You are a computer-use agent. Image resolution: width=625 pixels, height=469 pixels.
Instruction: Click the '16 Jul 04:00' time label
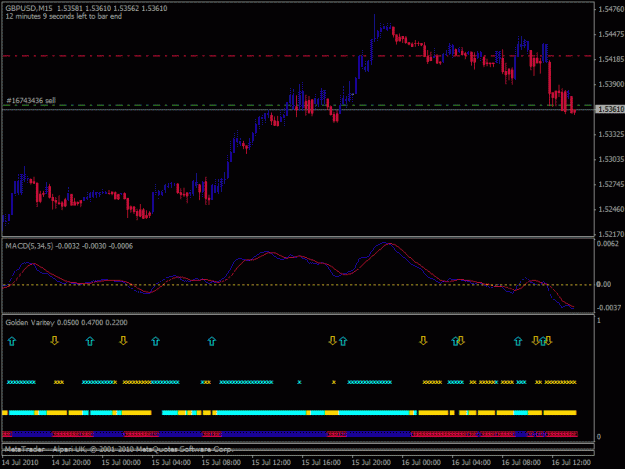(471, 462)
